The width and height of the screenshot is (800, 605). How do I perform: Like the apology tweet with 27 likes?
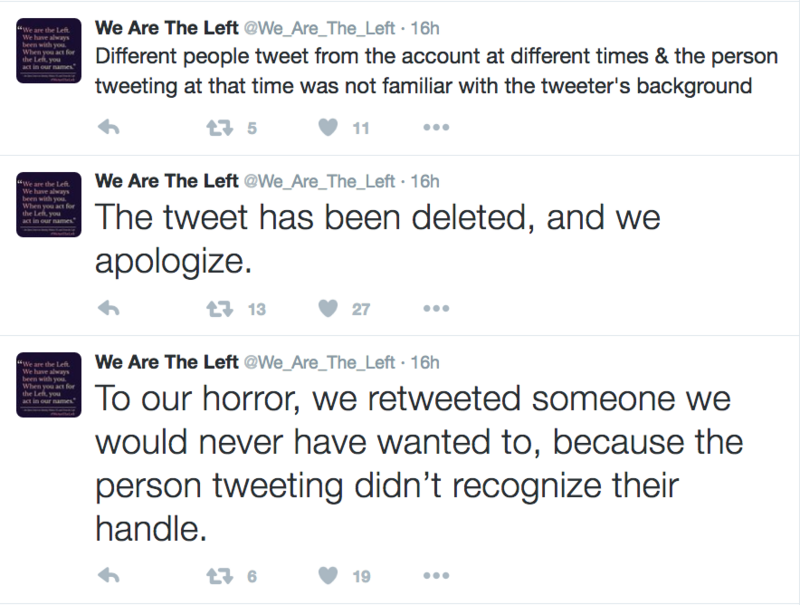point(327,309)
